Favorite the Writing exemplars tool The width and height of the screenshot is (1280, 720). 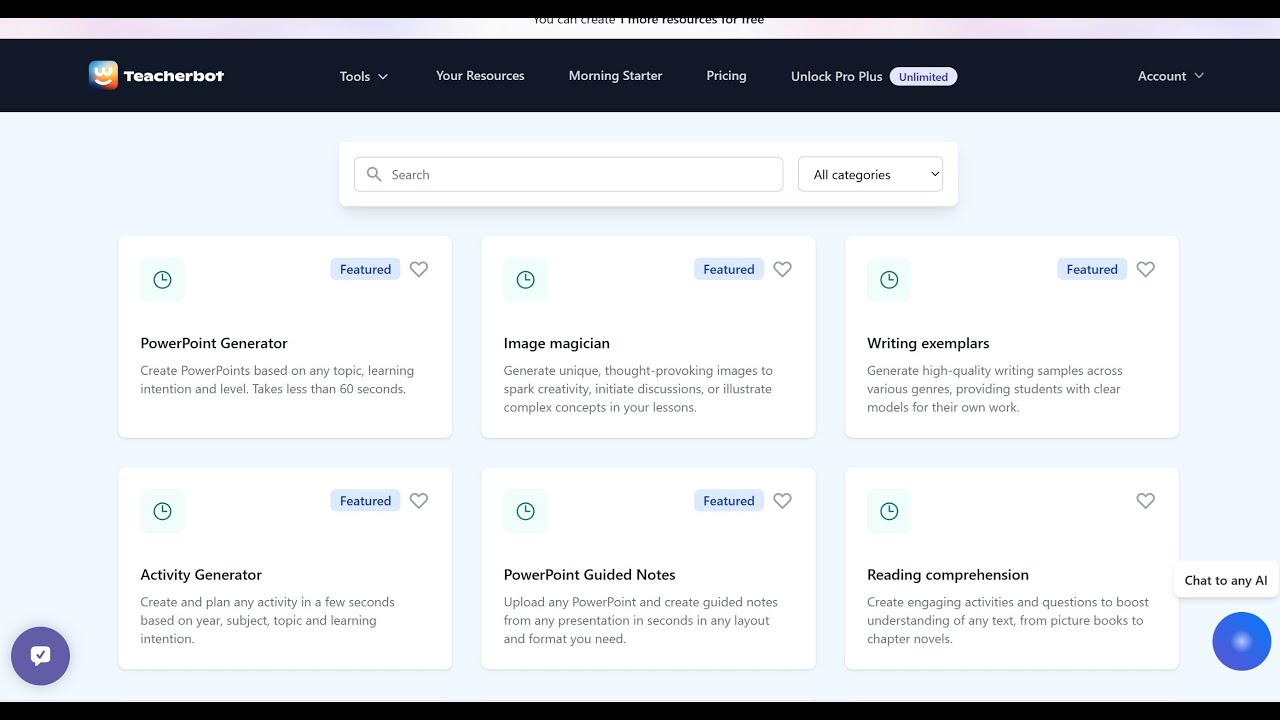click(x=1146, y=269)
